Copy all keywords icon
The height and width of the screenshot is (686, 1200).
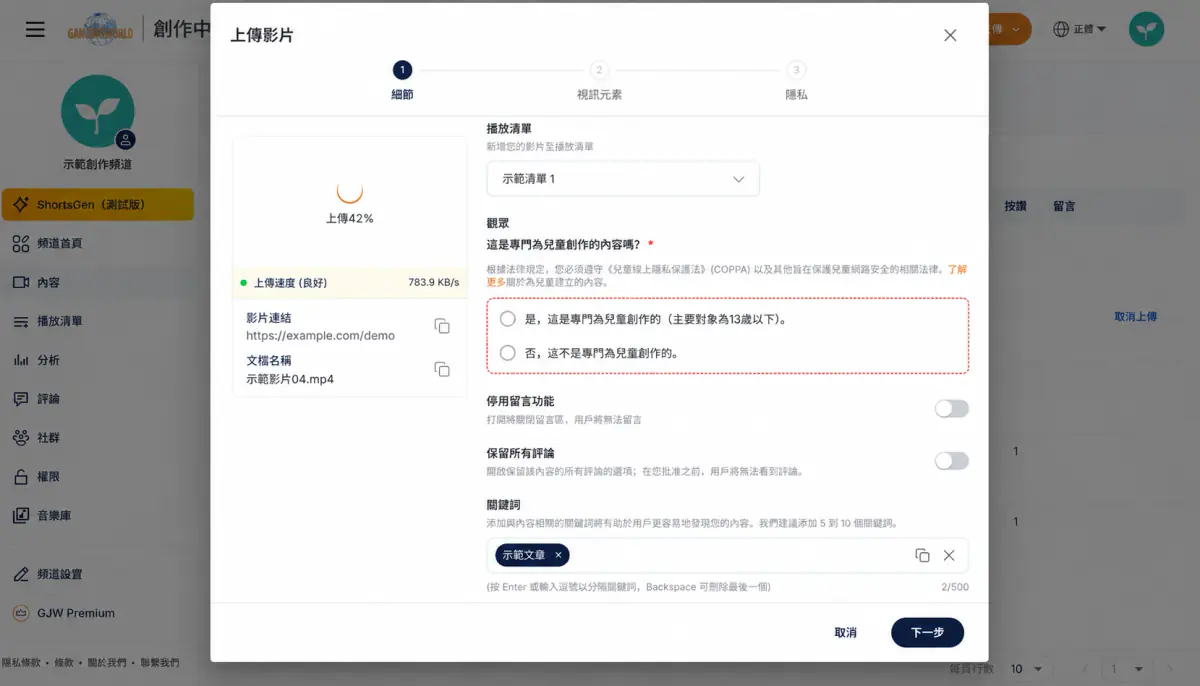click(922, 555)
